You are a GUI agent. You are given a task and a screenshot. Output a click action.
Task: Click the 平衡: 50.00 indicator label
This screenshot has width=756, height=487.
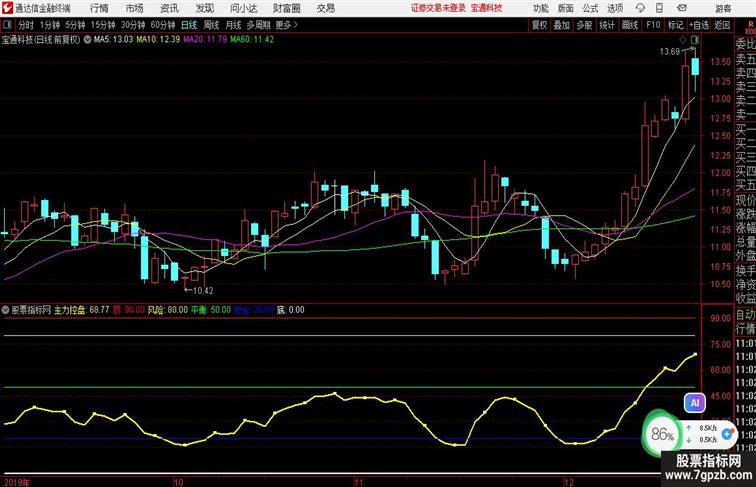(211, 310)
